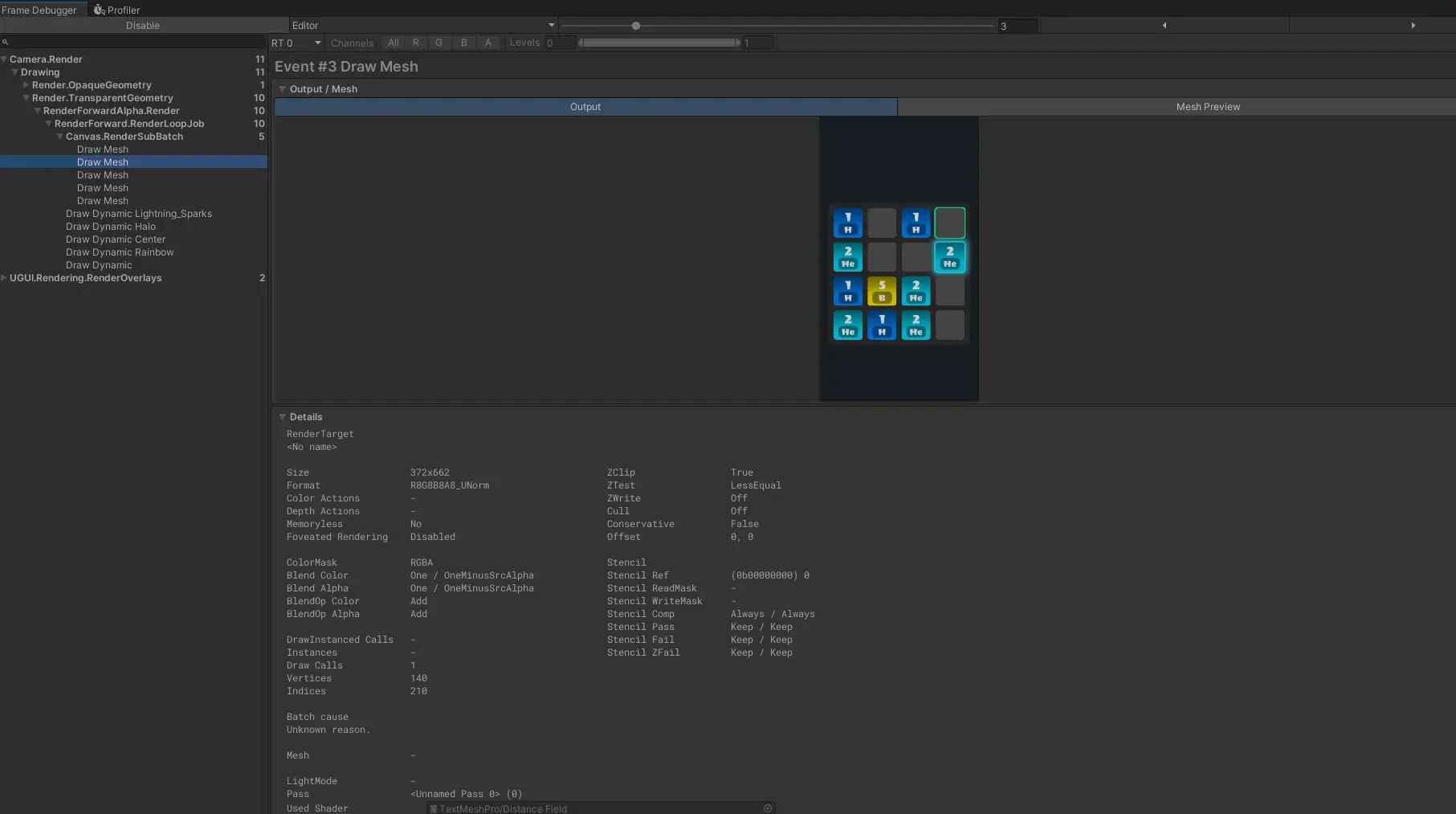The width and height of the screenshot is (1456, 814).
Task: Toggle the All channels button
Action: point(394,43)
